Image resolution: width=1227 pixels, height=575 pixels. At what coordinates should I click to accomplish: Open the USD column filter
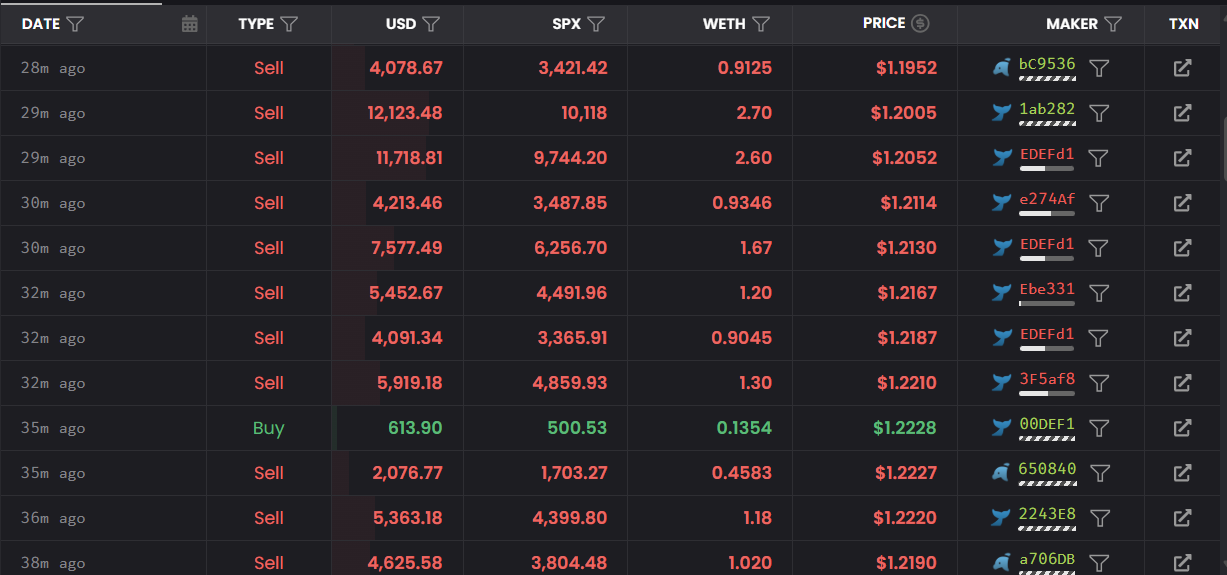(432, 24)
